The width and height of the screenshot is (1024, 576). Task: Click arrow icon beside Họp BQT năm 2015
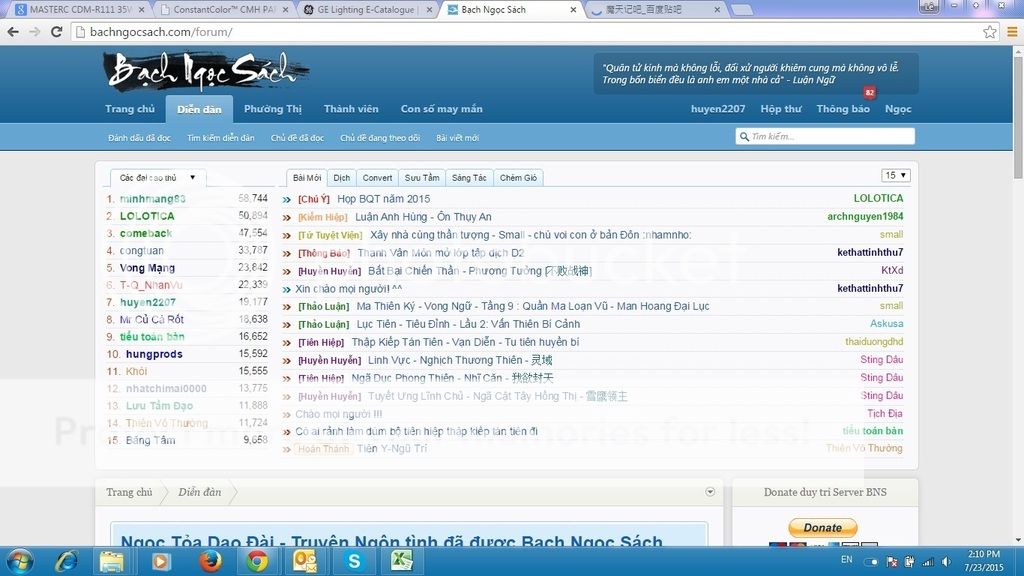click(287, 199)
